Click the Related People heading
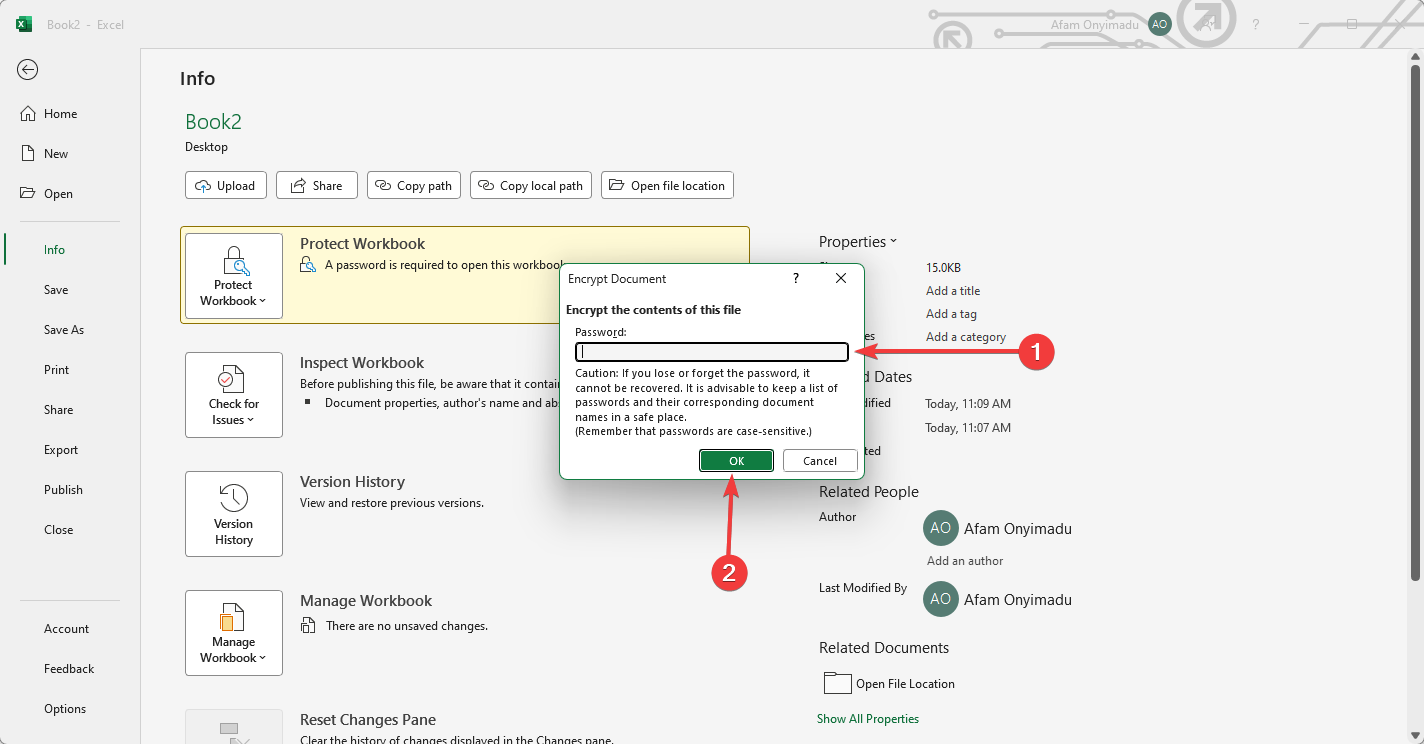This screenshot has height=744, width=1424. [x=869, y=492]
